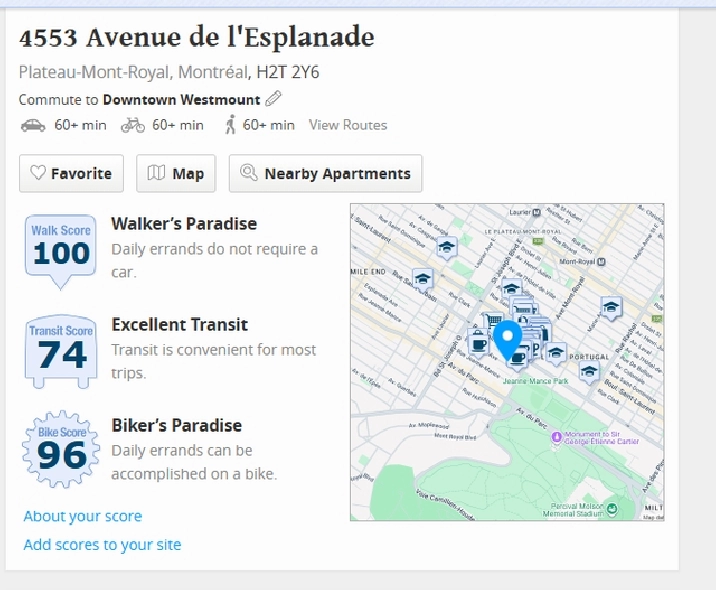Image resolution: width=716 pixels, height=590 pixels.
Task: Open the Map button
Action: pos(176,174)
